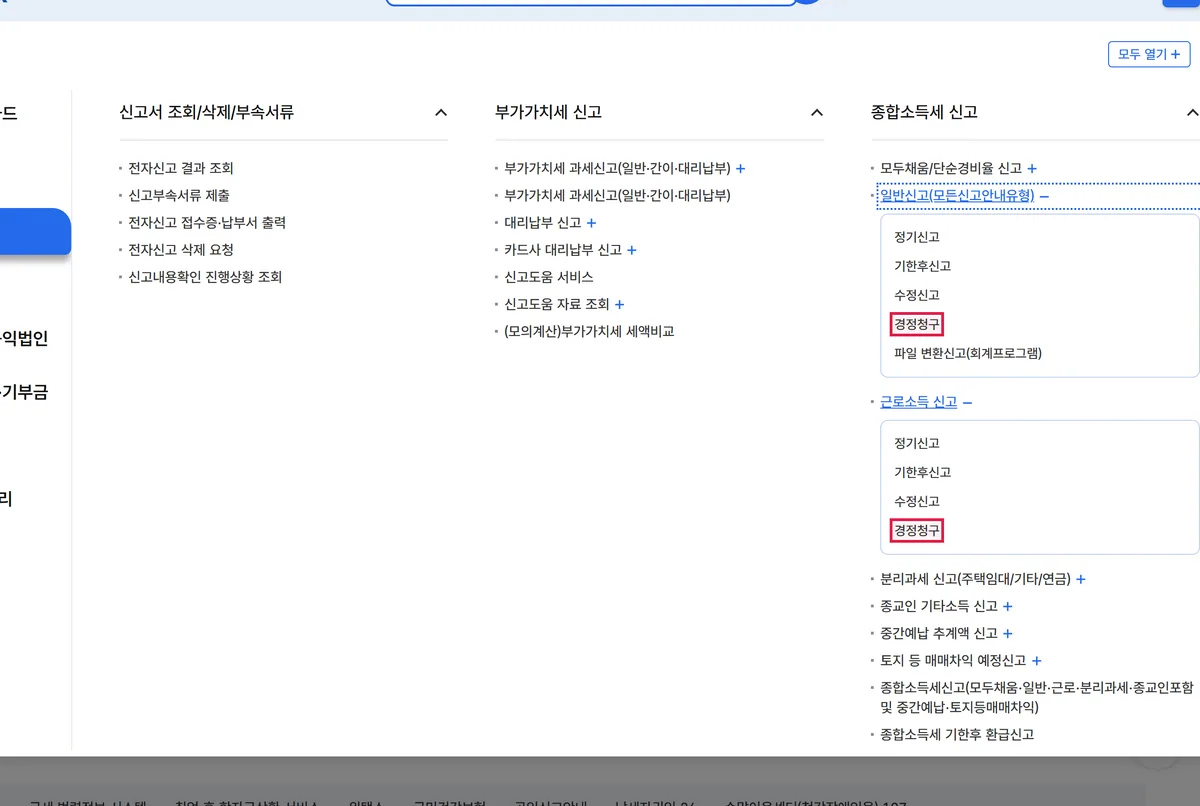Select 전자신고 접수증·납부서 출력
Screen dimensions: 1200x806
pyautogui.click(x=207, y=222)
